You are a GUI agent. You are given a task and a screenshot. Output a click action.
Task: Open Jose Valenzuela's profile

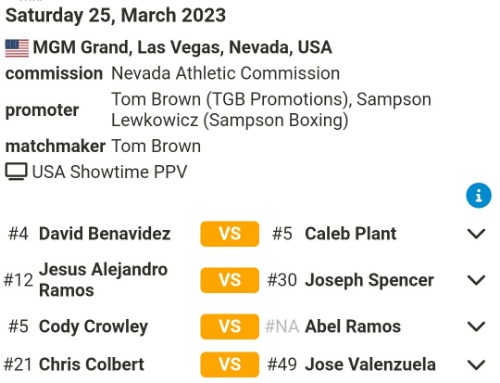click(370, 364)
